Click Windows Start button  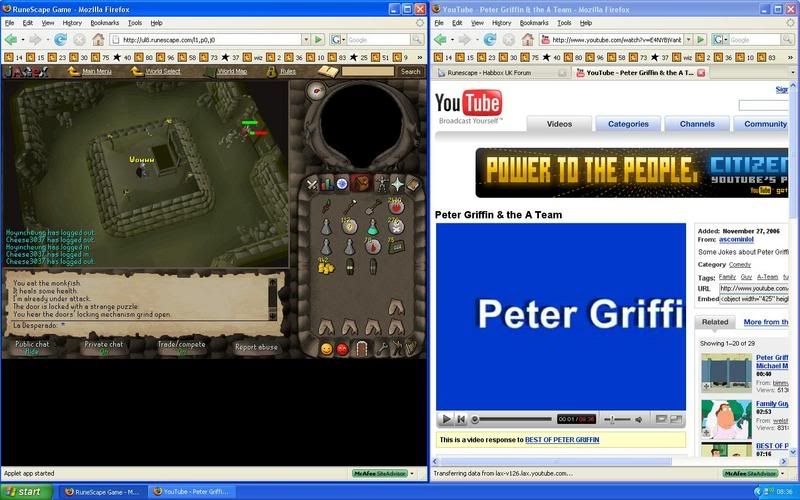pos(26,492)
